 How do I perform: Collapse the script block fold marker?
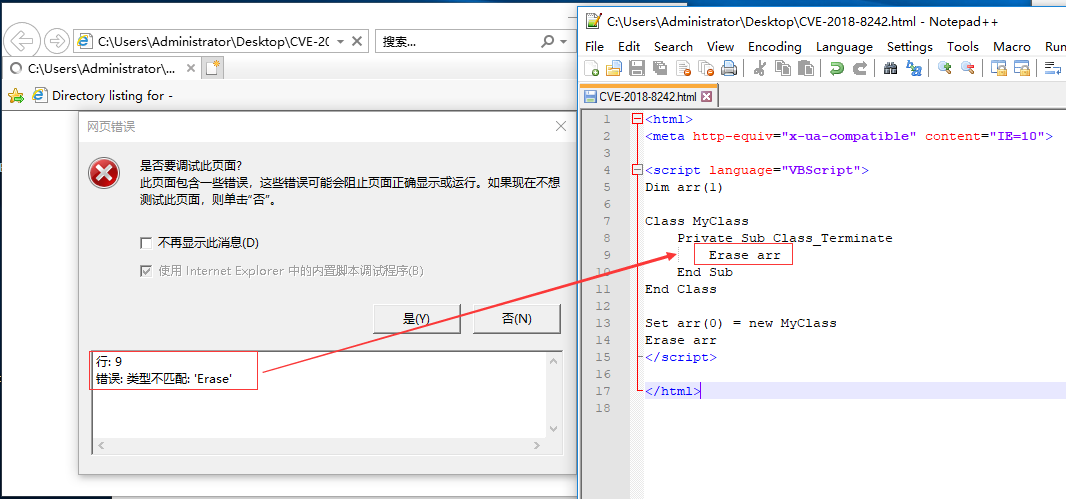[637, 170]
